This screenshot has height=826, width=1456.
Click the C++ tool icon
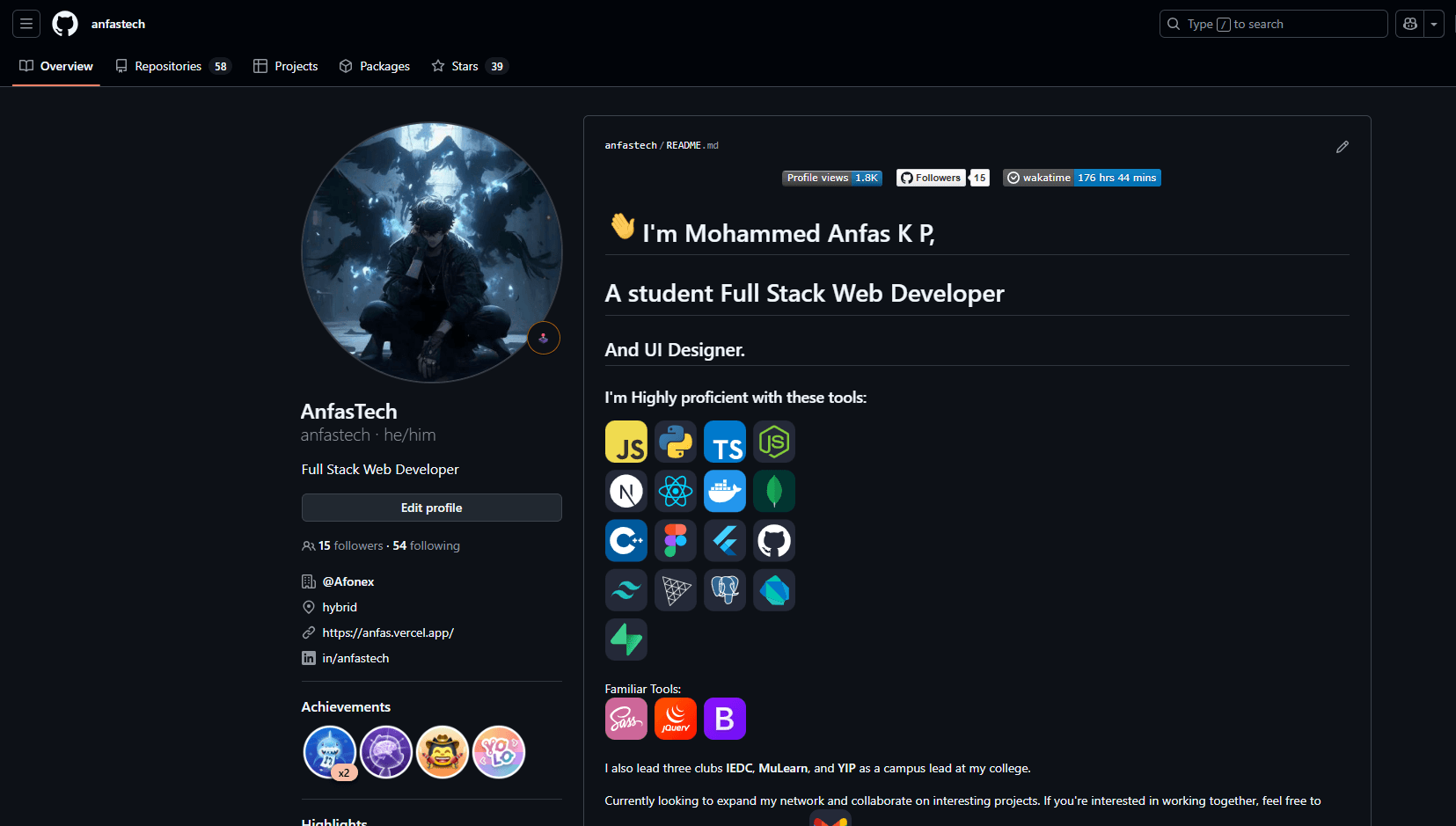[626, 540]
